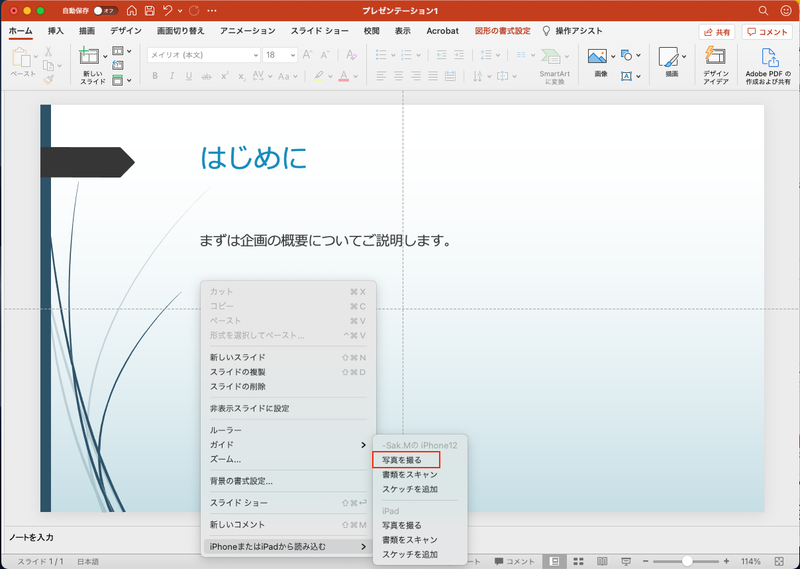
Task: Select 写真を撮る under iPhone12
Action: coord(402,460)
